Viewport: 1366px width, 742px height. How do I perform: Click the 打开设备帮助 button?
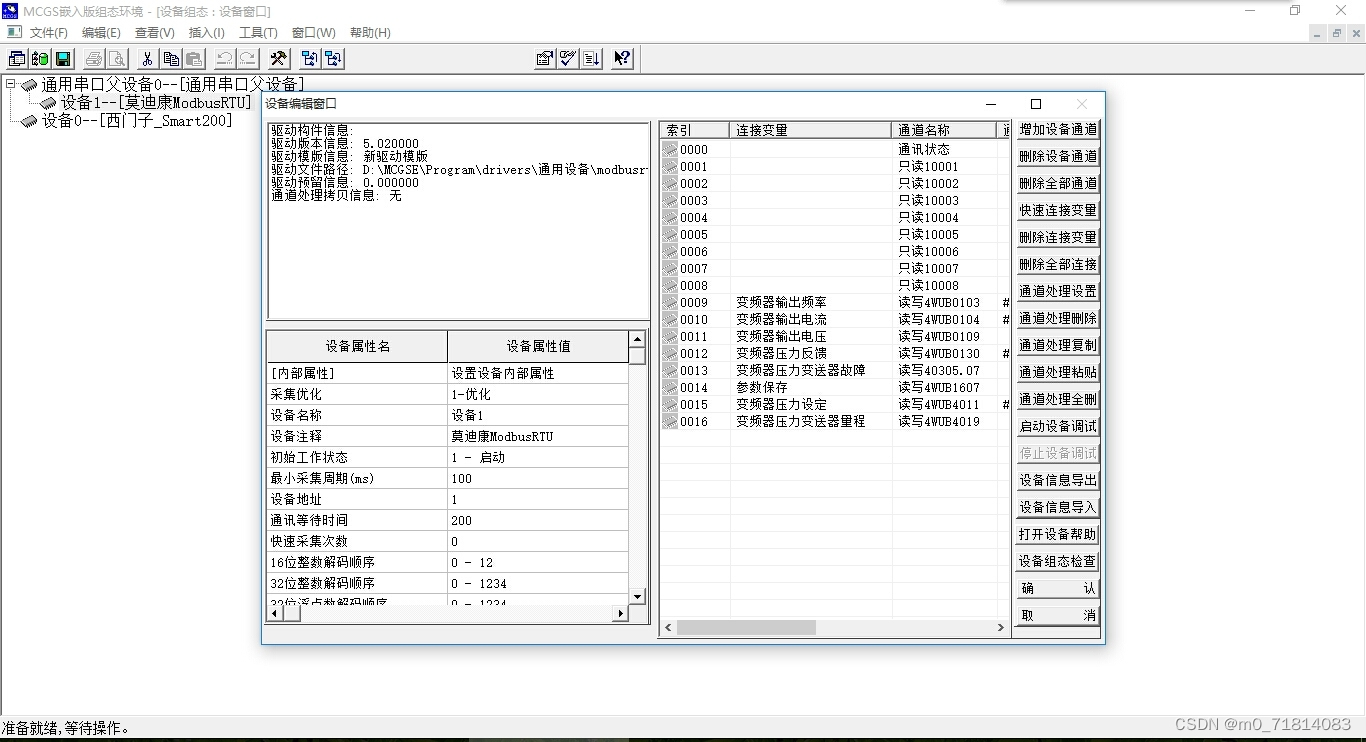(x=1058, y=535)
